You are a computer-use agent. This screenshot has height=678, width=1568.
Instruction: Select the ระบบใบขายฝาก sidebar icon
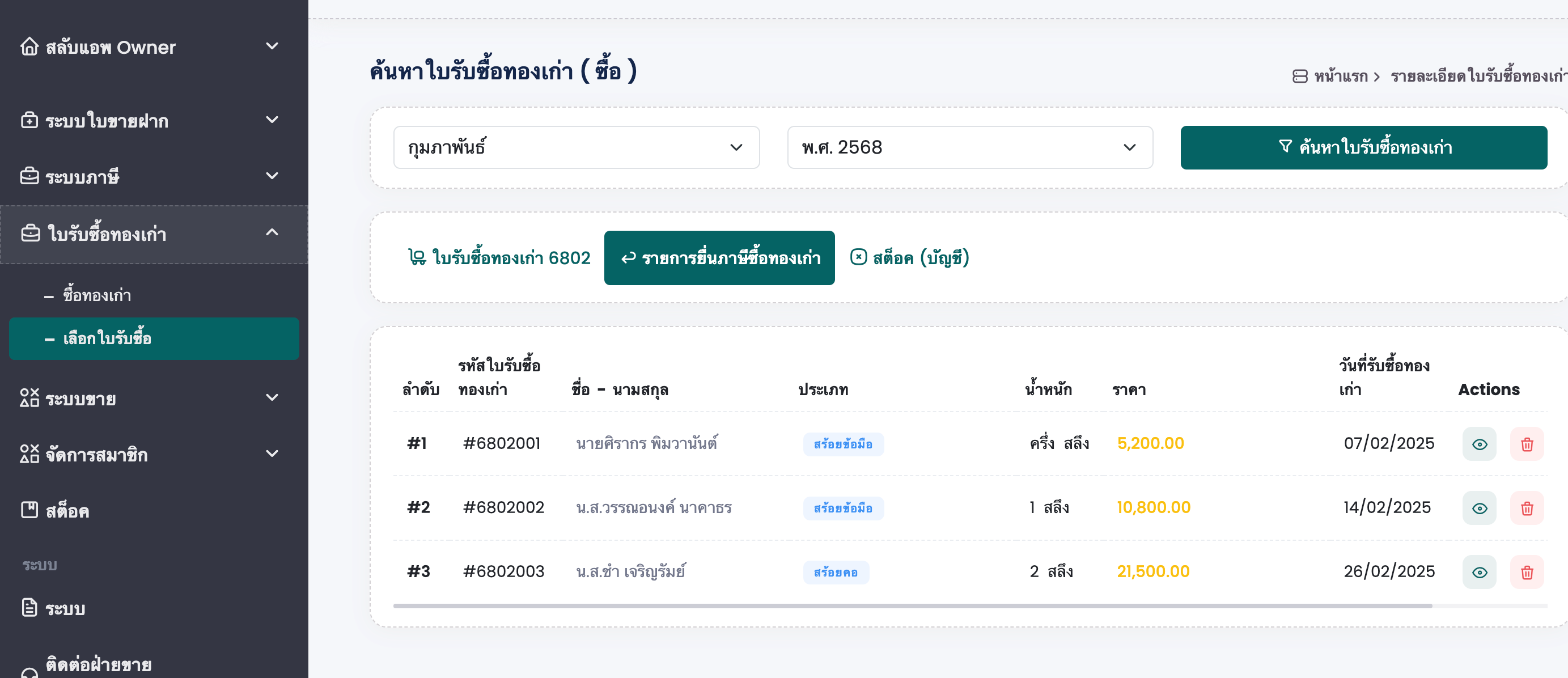click(31, 121)
